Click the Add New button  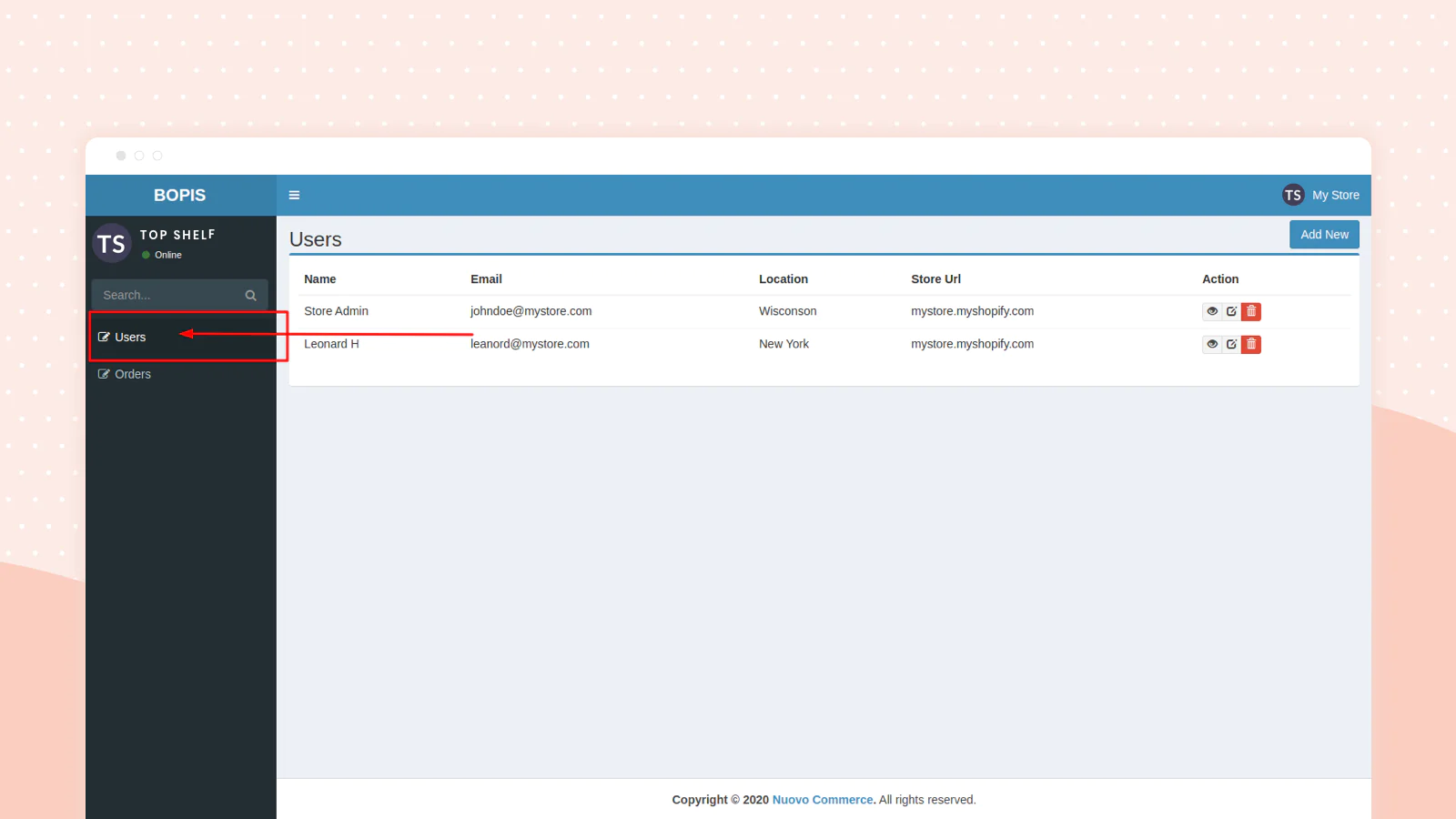click(1324, 235)
